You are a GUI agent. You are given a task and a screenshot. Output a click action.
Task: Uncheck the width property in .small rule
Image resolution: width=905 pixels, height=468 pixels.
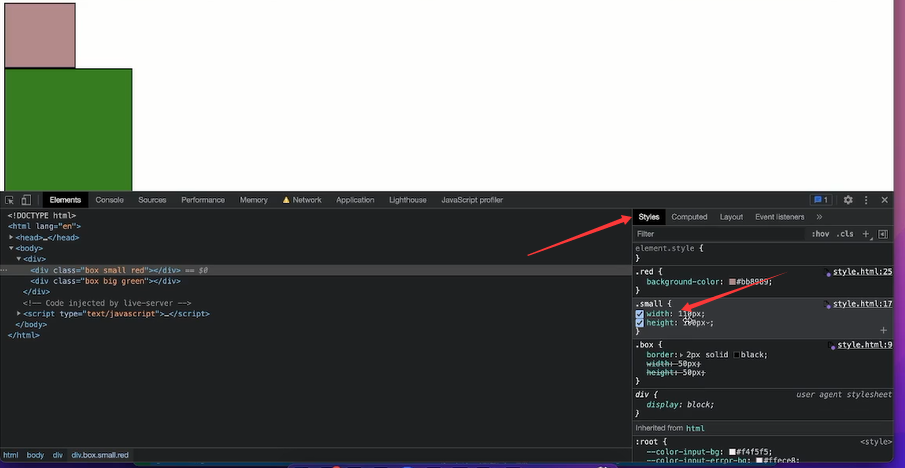(640, 314)
